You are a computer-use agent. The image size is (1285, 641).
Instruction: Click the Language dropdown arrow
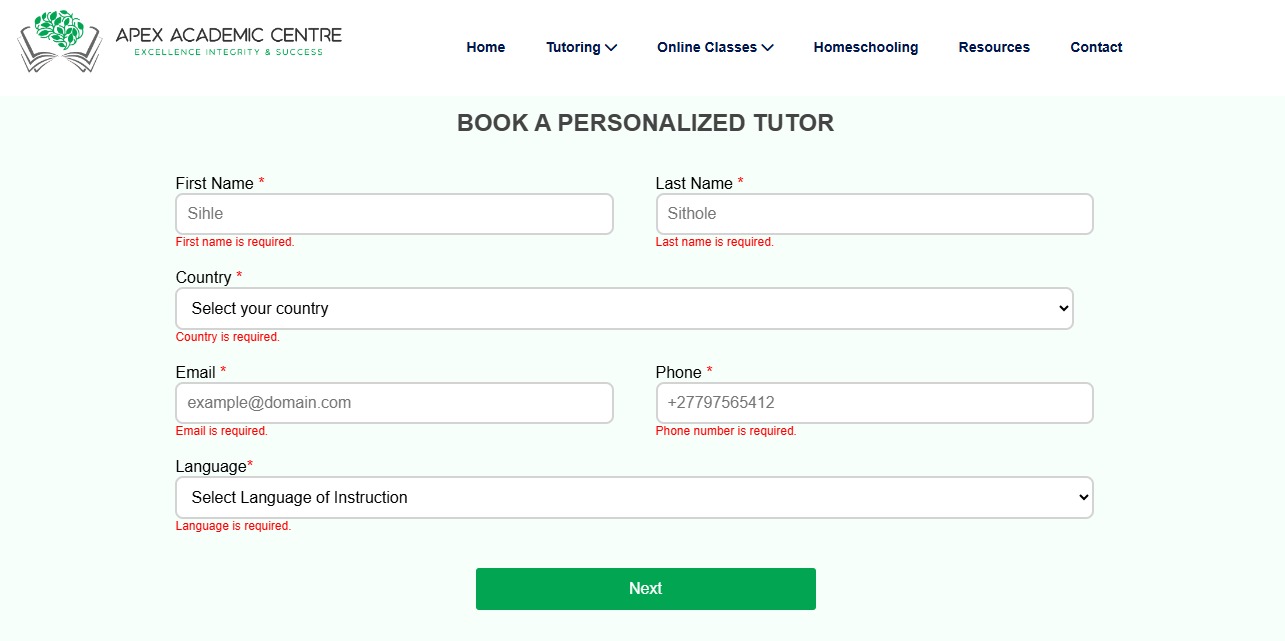(1083, 498)
